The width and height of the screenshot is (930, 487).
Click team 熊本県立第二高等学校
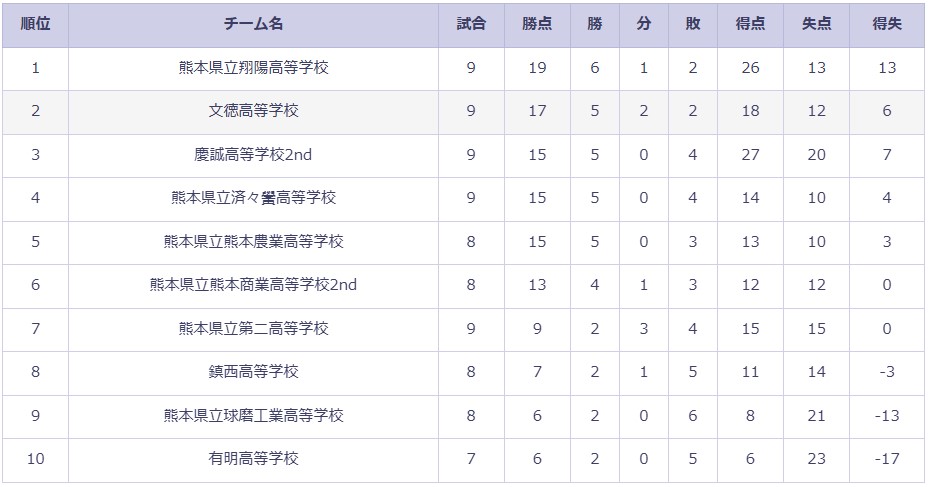[253, 329]
